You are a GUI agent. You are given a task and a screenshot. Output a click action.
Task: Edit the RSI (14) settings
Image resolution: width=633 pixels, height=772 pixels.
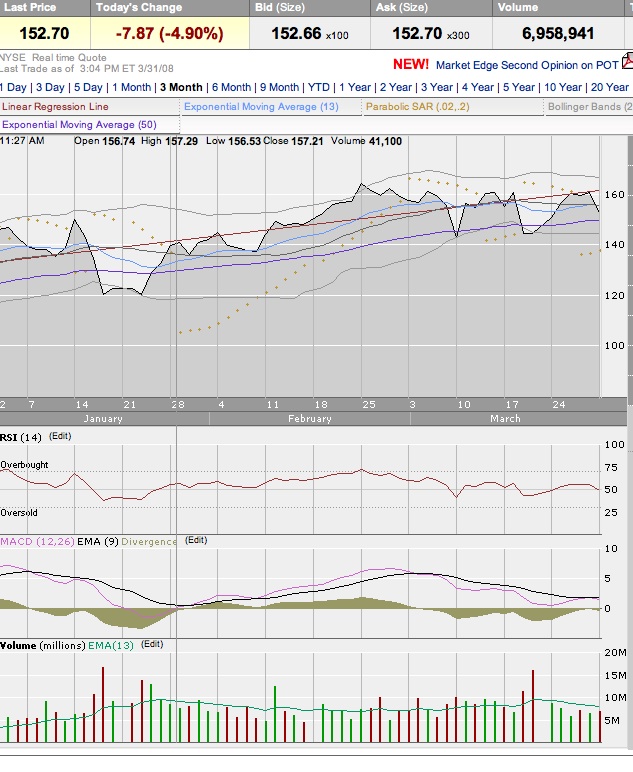click(61, 436)
